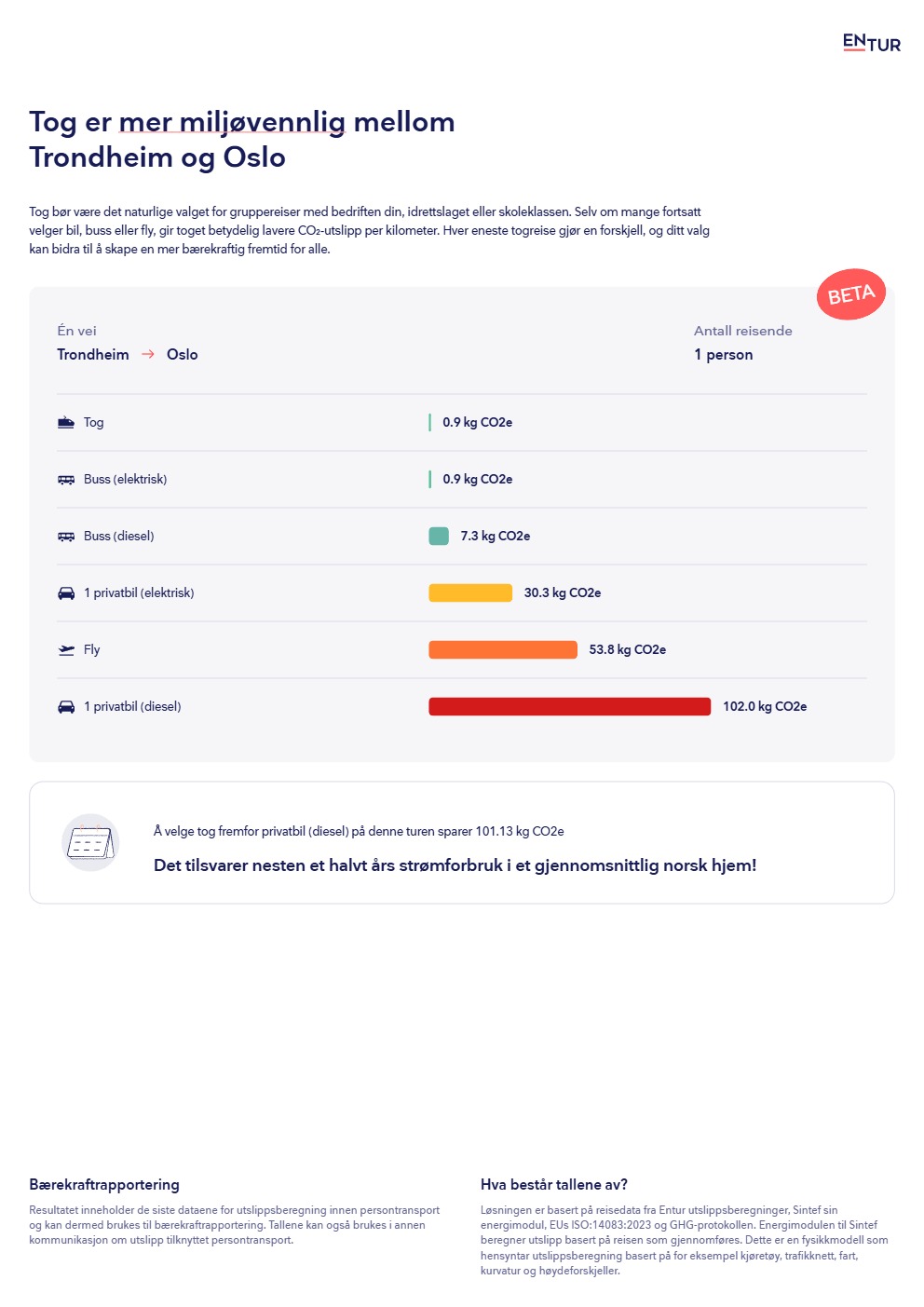Click the yellow electric car emissions bar
This screenshot has height=1307, width=924.
(x=469, y=593)
